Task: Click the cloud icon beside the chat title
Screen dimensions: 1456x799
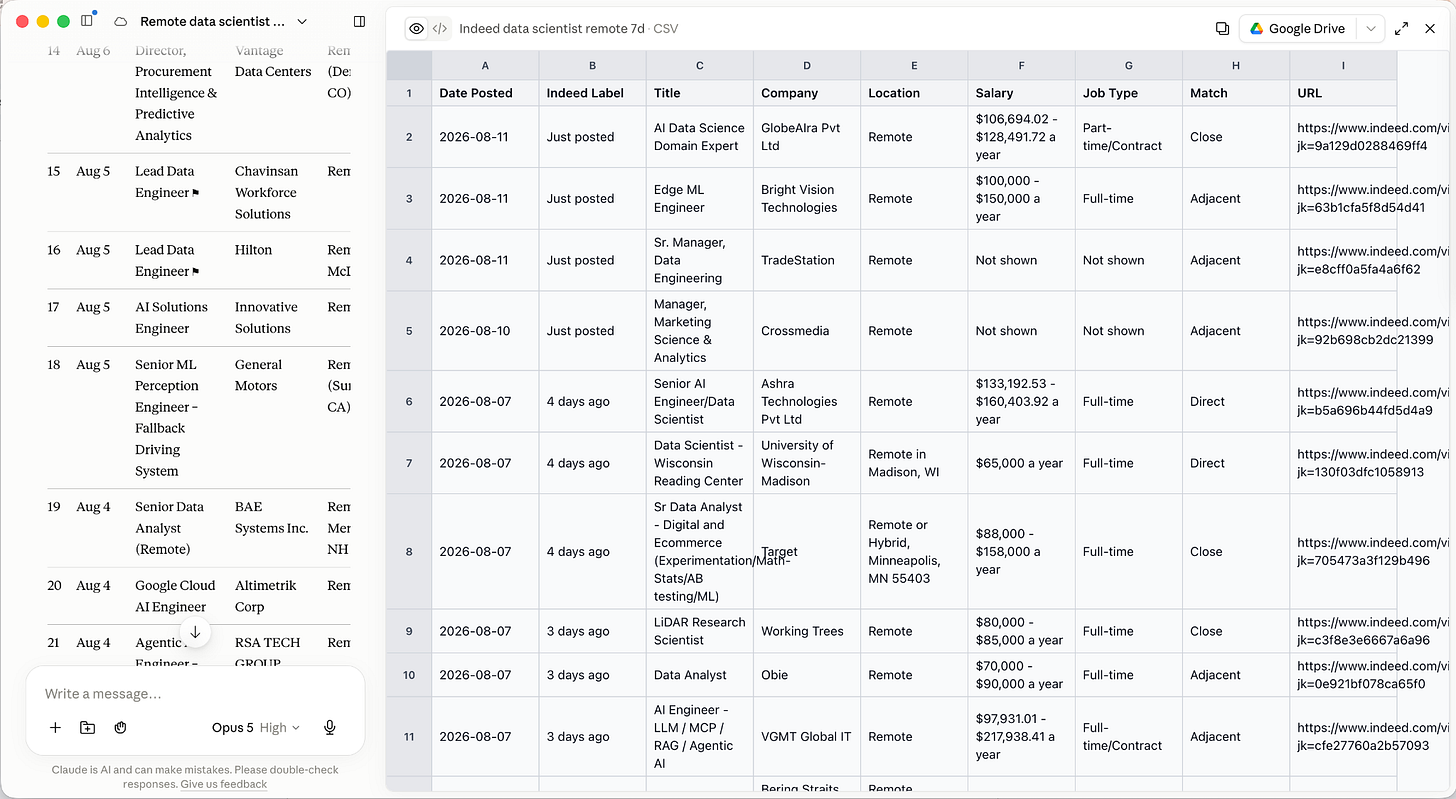Action: coord(121,21)
